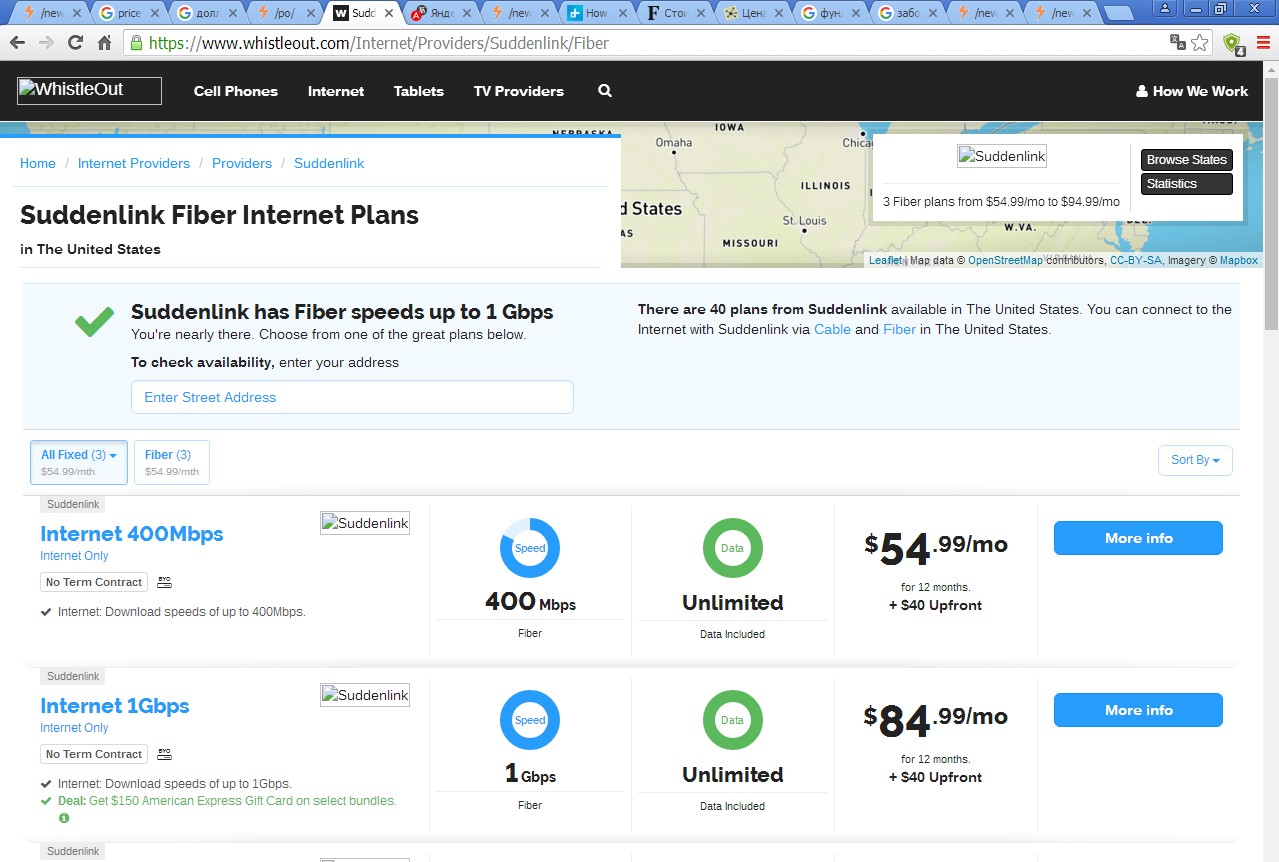Bookmark this page with the star icon
This screenshot has height=862, width=1279.
[x=1199, y=43]
